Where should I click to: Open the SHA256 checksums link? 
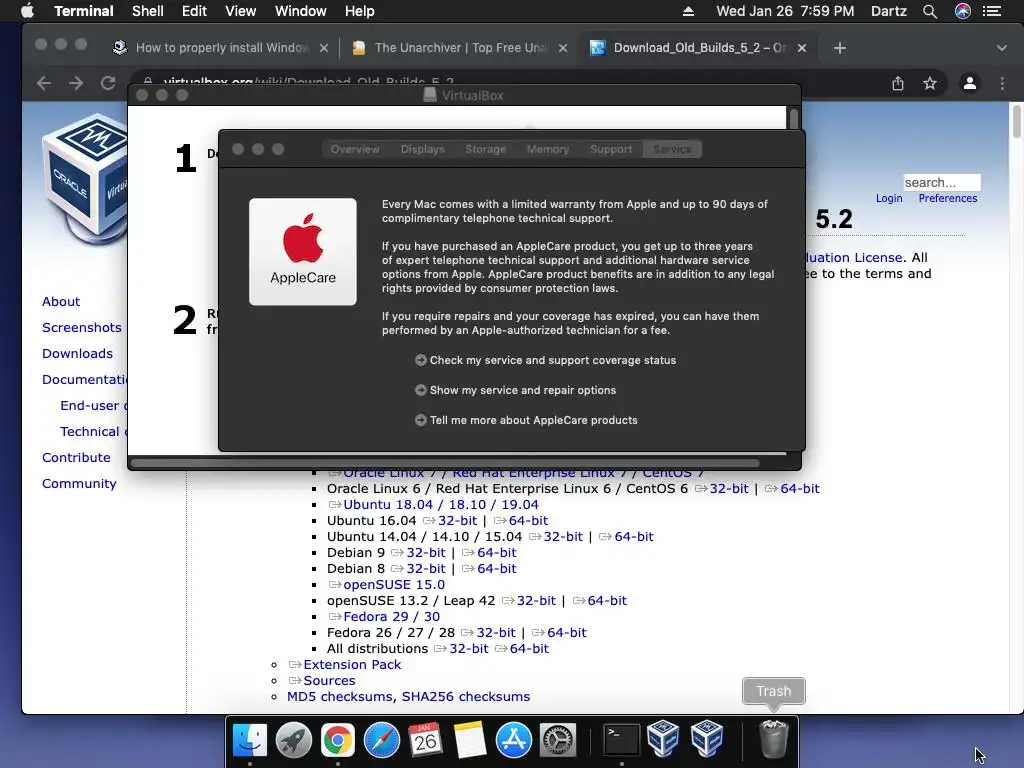(466, 696)
